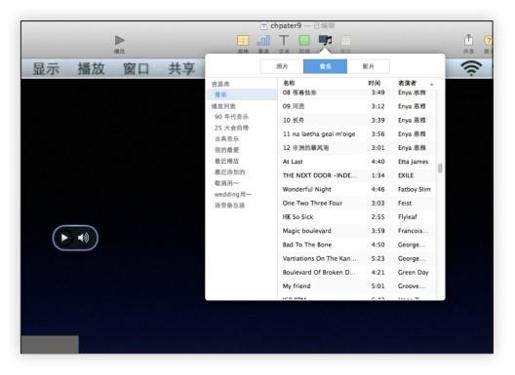Switch to the Photos tab in media browser
The height and width of the screenshot is (375, 515).
pyautogui.click(x=282, y=66)
